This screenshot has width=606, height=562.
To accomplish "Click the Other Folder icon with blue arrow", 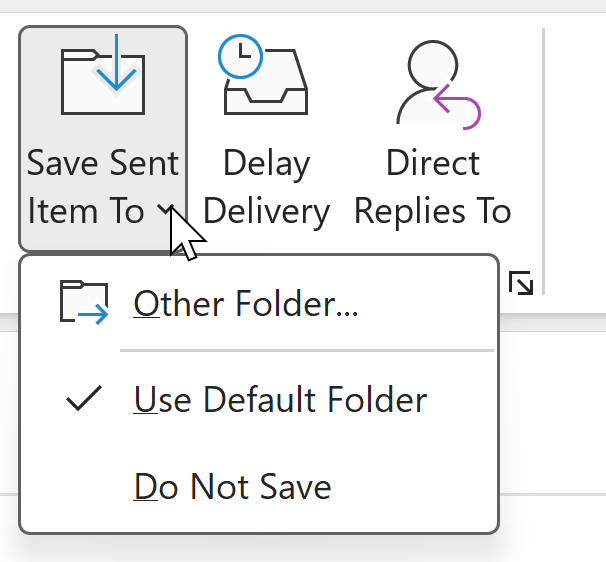I will pyautogui.click(x=84, y=303).
